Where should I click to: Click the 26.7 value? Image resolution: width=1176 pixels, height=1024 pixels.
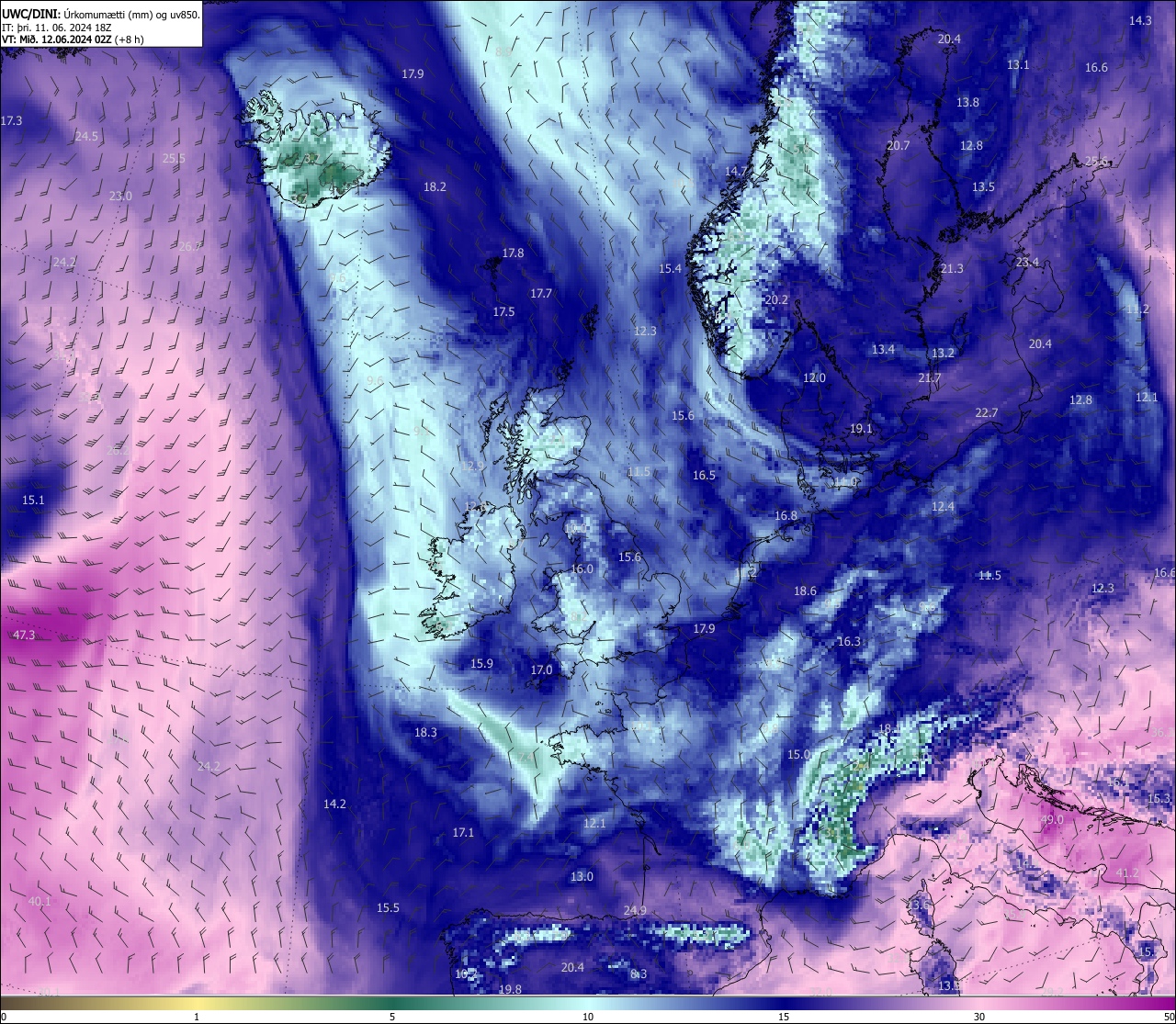point(189,246)
